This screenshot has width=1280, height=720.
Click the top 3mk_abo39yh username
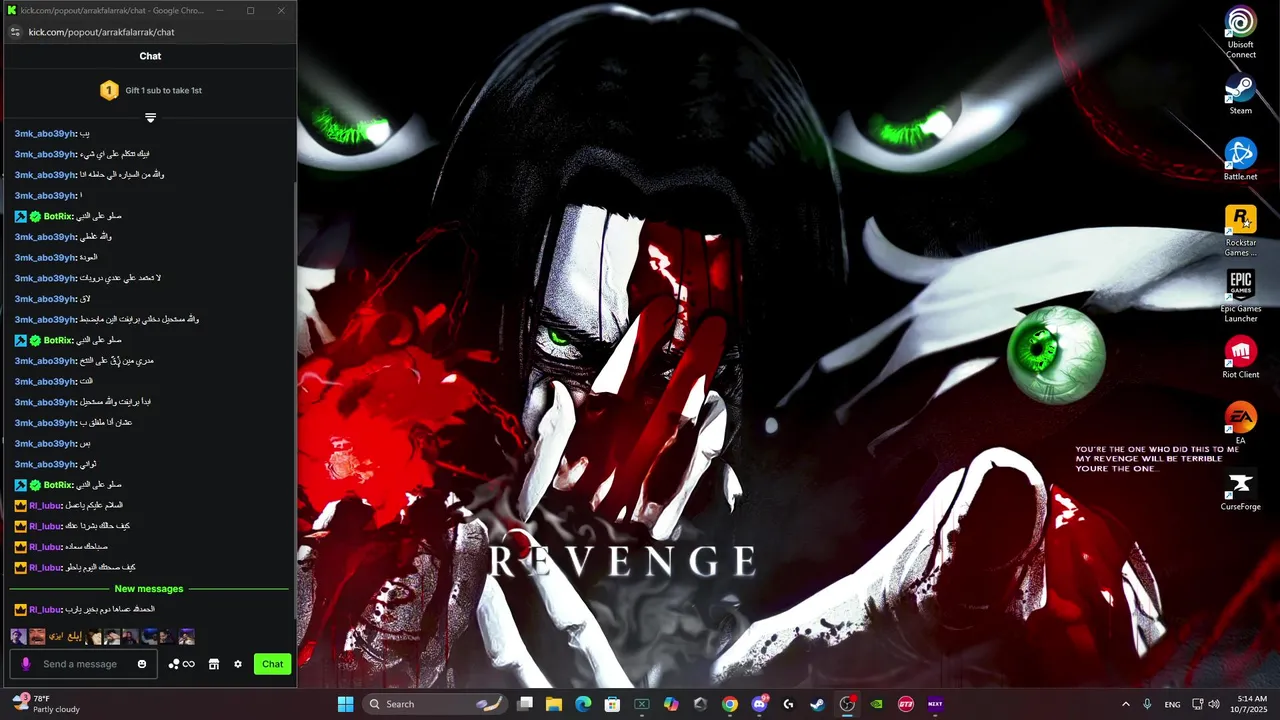click(x=45, y=134)
